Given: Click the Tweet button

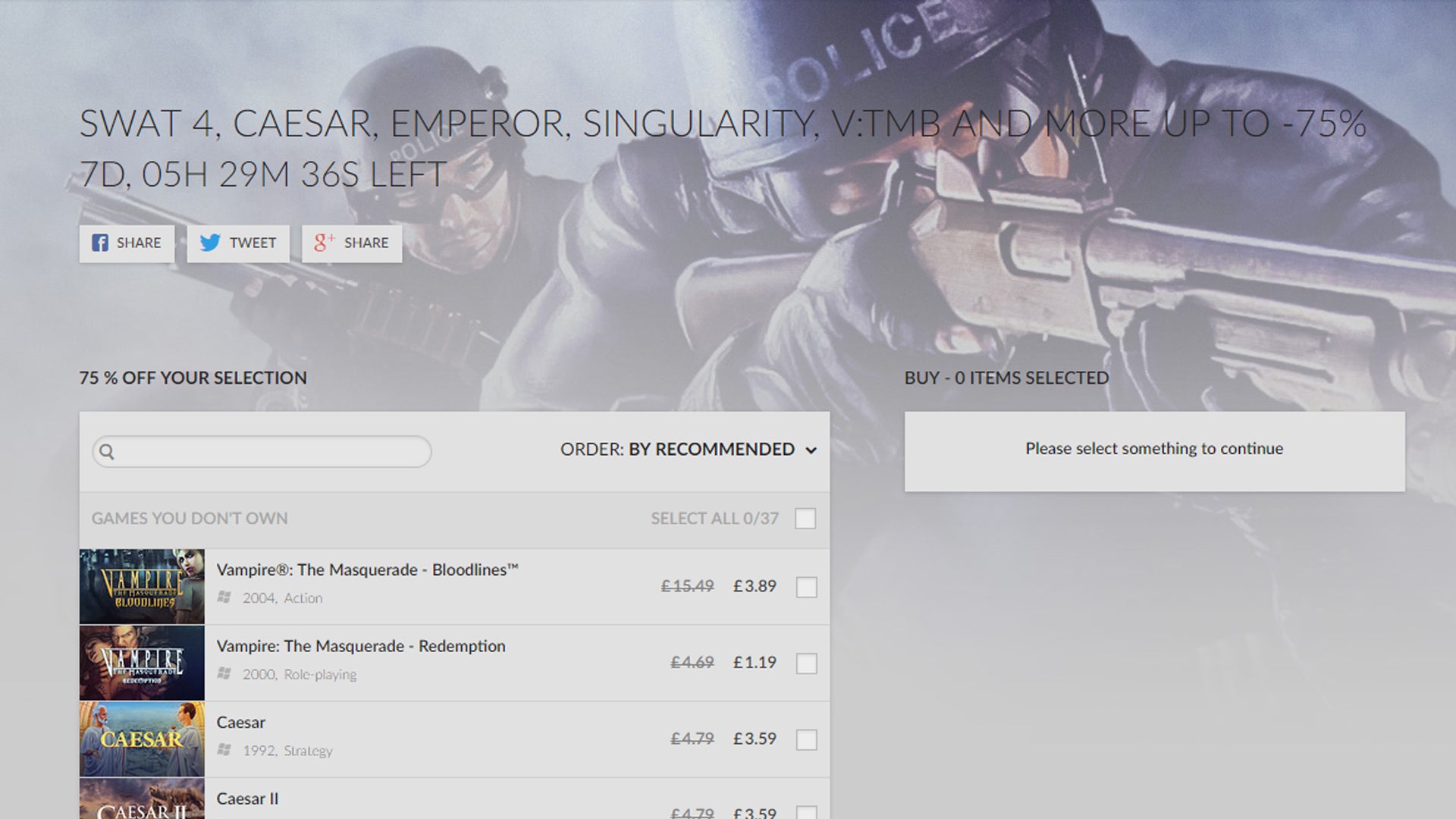Looking at the screenshot, I should (238, 243).
